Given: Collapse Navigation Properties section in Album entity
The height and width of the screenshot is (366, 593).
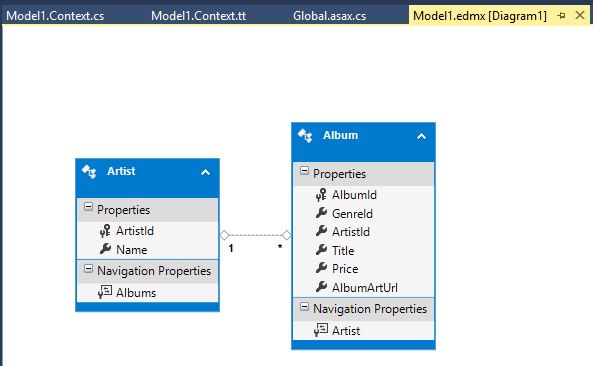Looking at the screenshot, I should pyautogui.click(x=304, y=307).
